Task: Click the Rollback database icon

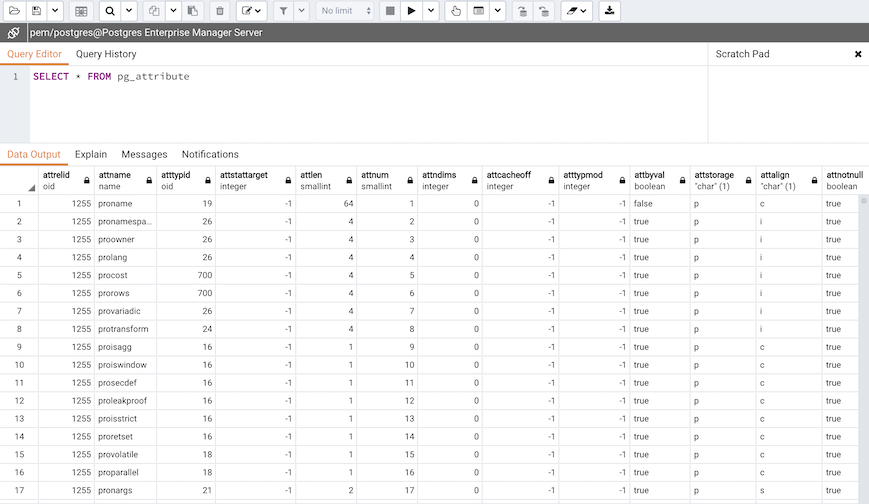Action: pos(544,11)
